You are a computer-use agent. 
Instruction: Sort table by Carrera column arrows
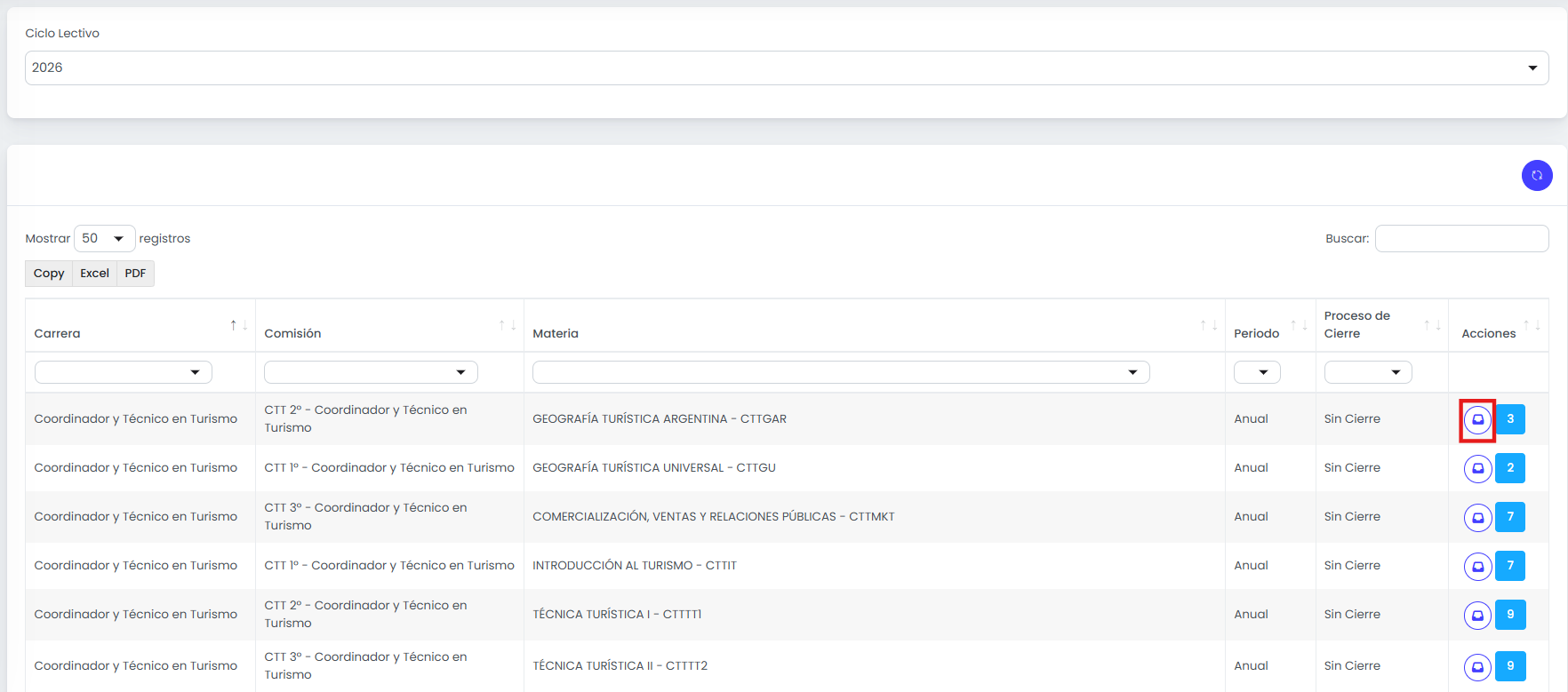[x=239, y=325]
